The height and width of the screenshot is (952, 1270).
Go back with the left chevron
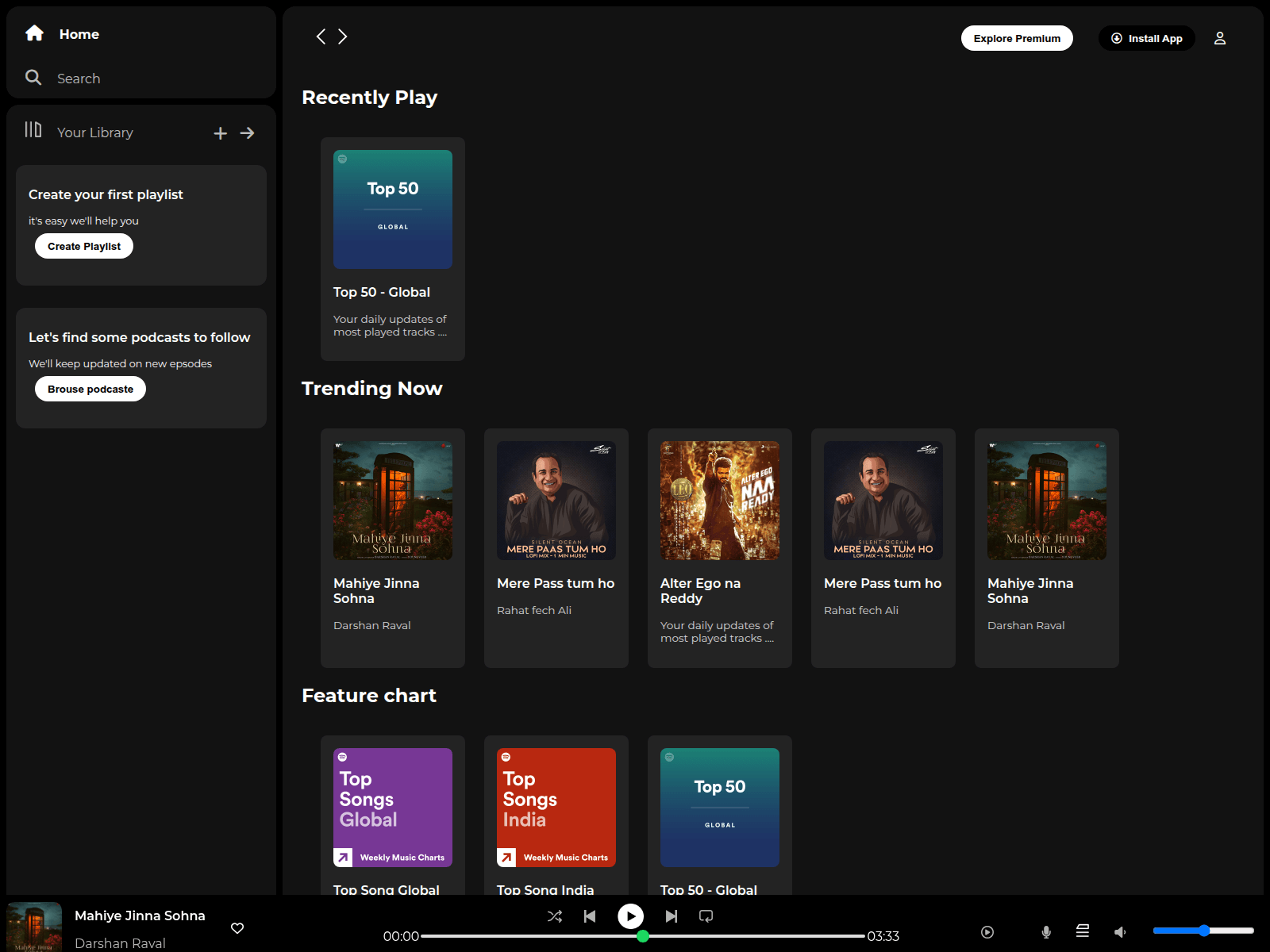click(x=321, y=36)
